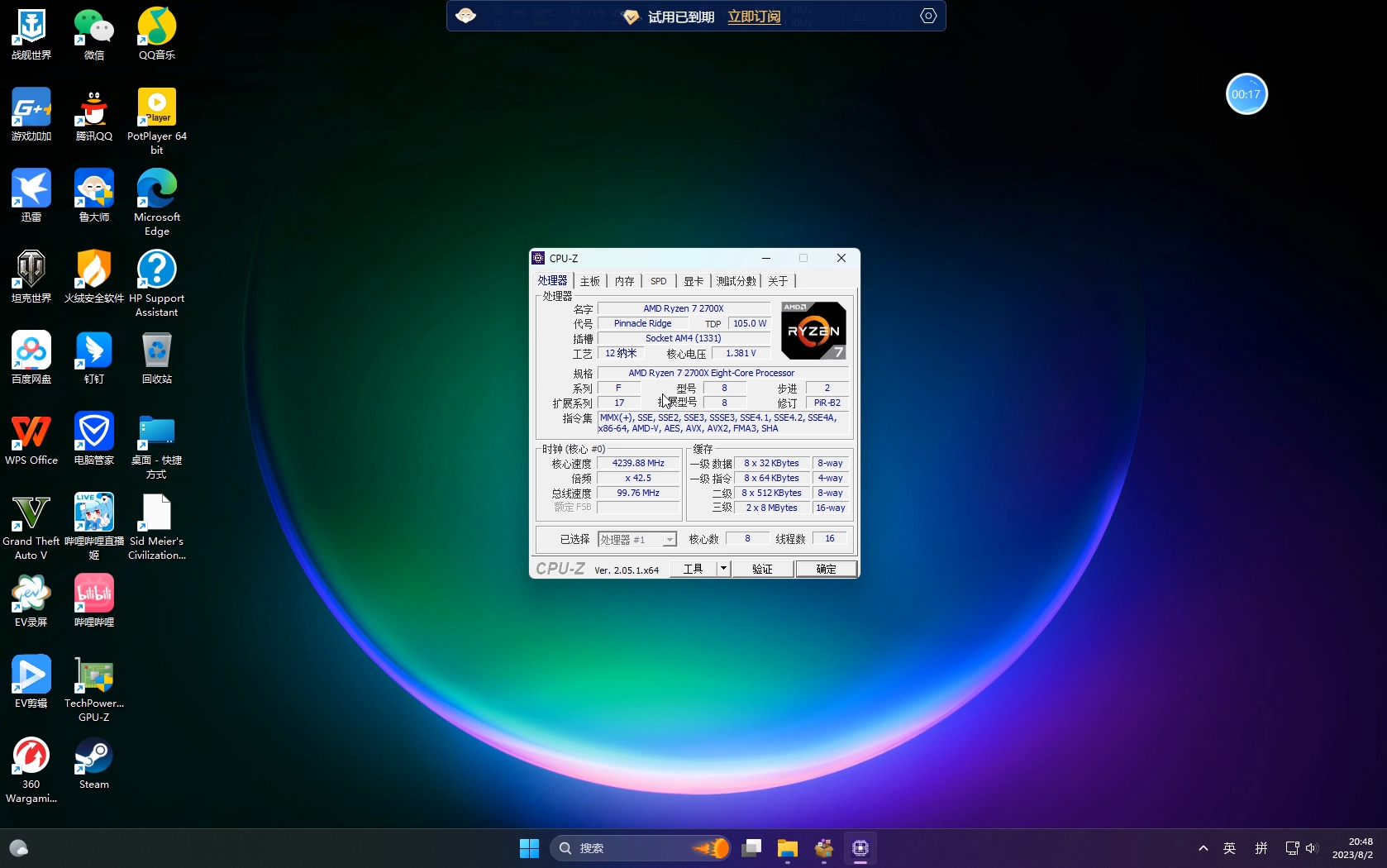The image size is (1387, 868).
Task: Switch to the 主板 tab in CPU-Z
Action: coord(590,281)
